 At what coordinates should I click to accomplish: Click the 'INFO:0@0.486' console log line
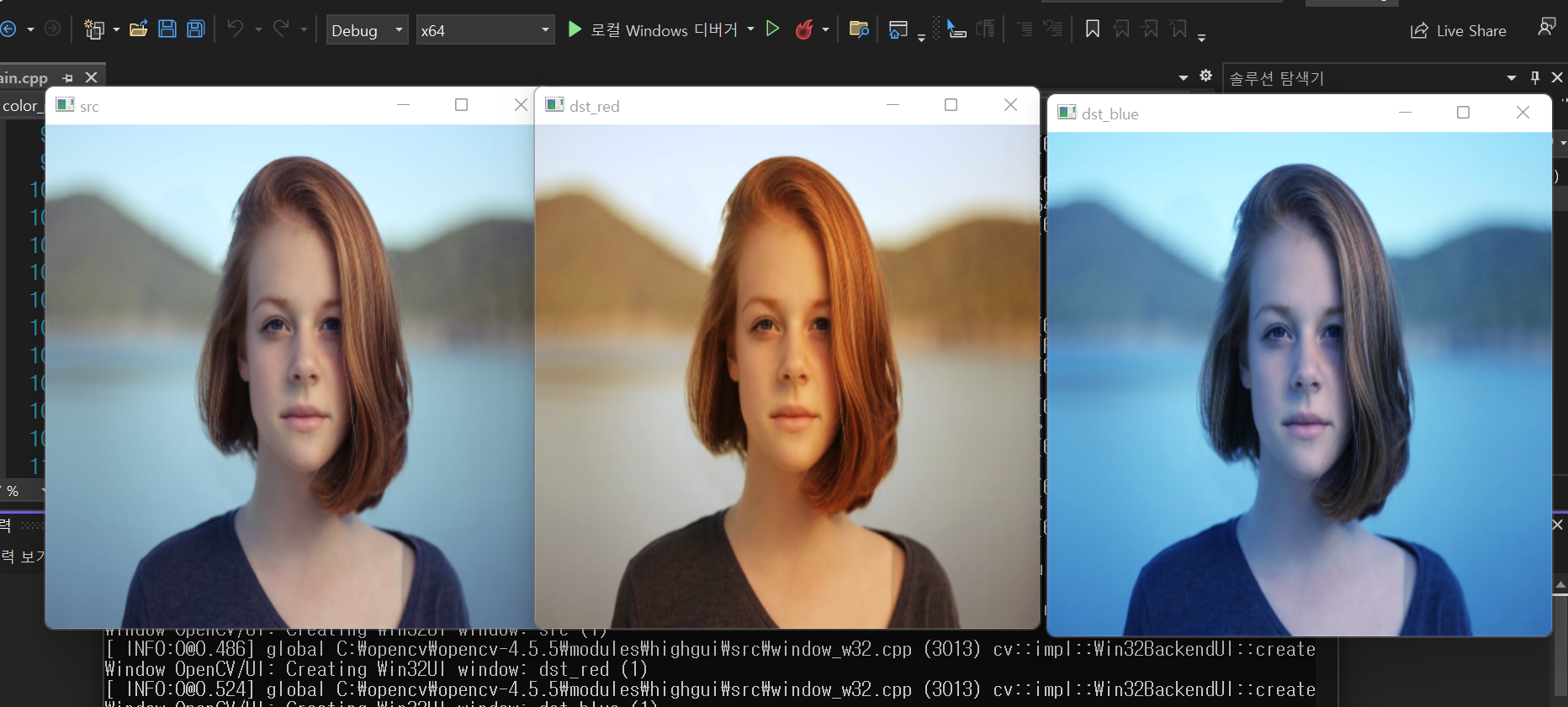710,649
